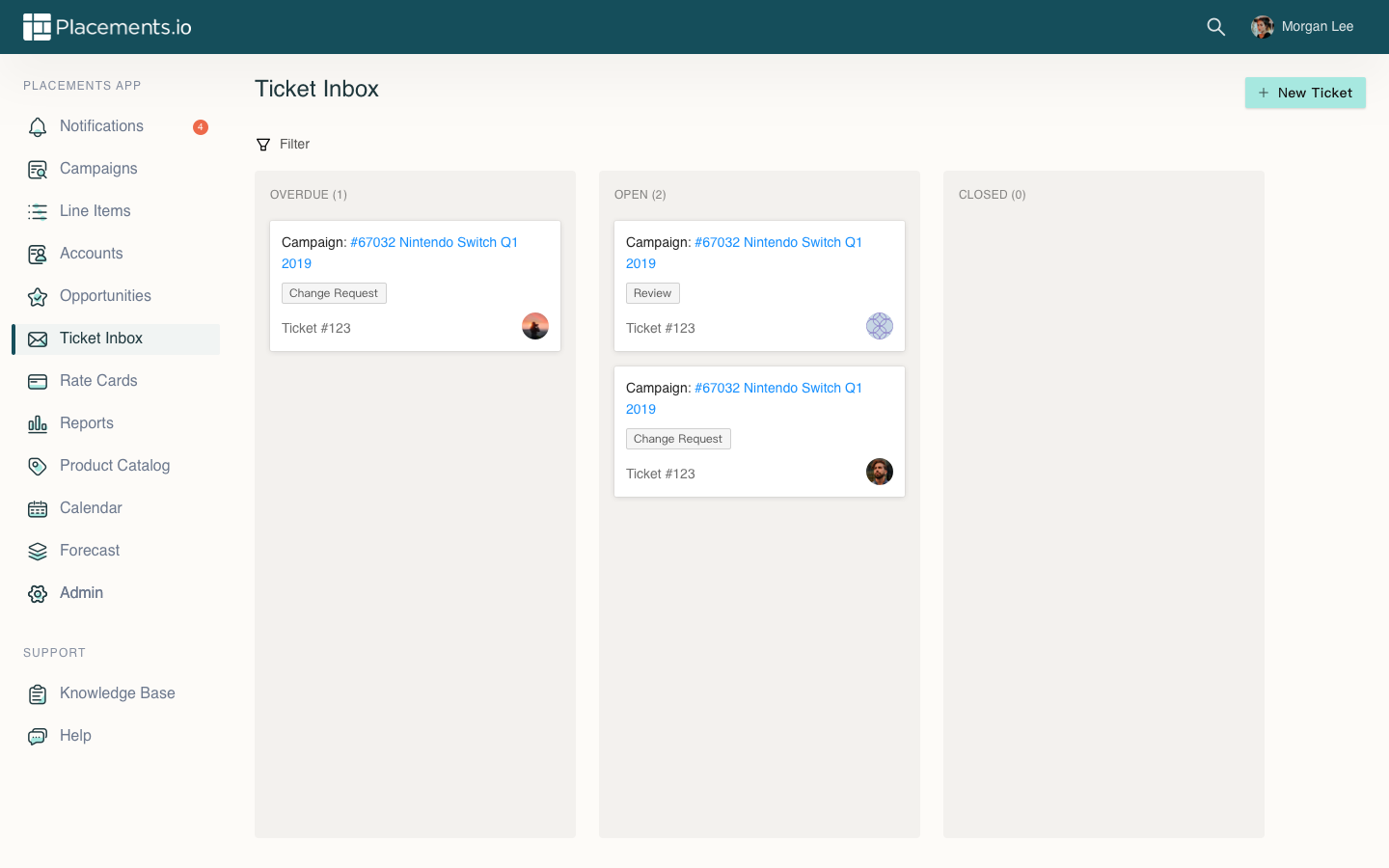The image size is (1389, 868).
Task: Click the Admin gear icon
Action: 38,594
